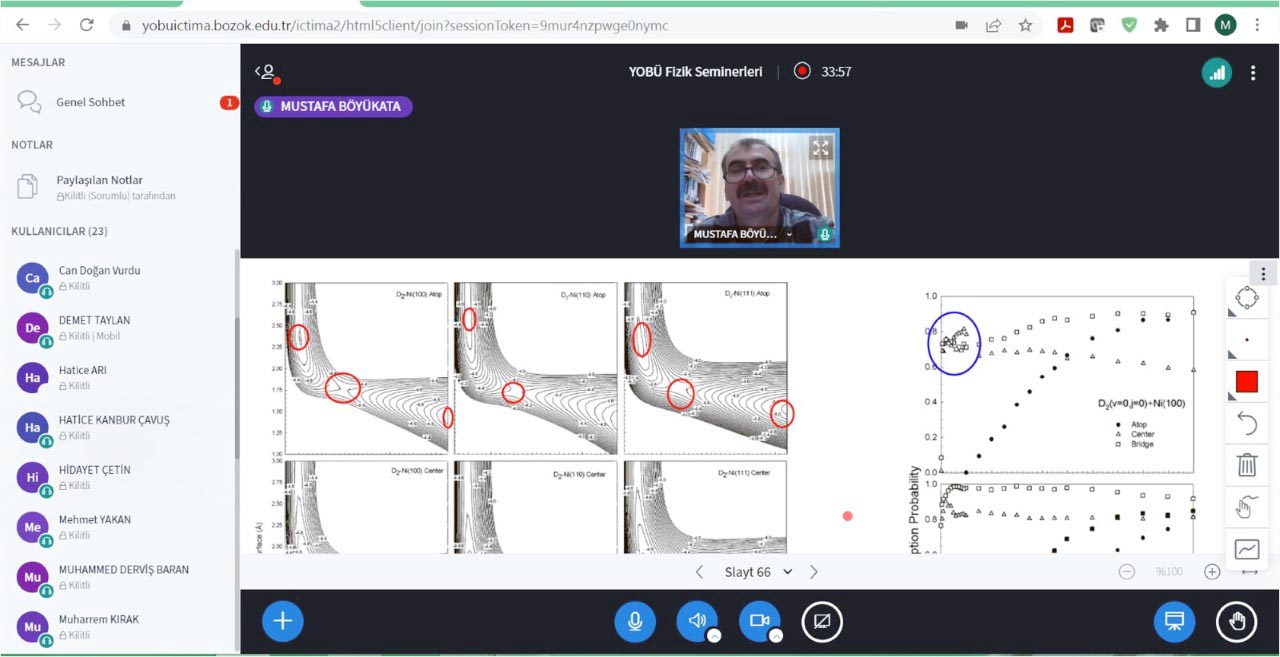
Task: Open Genel Sohbet chat
Action: 90,102
